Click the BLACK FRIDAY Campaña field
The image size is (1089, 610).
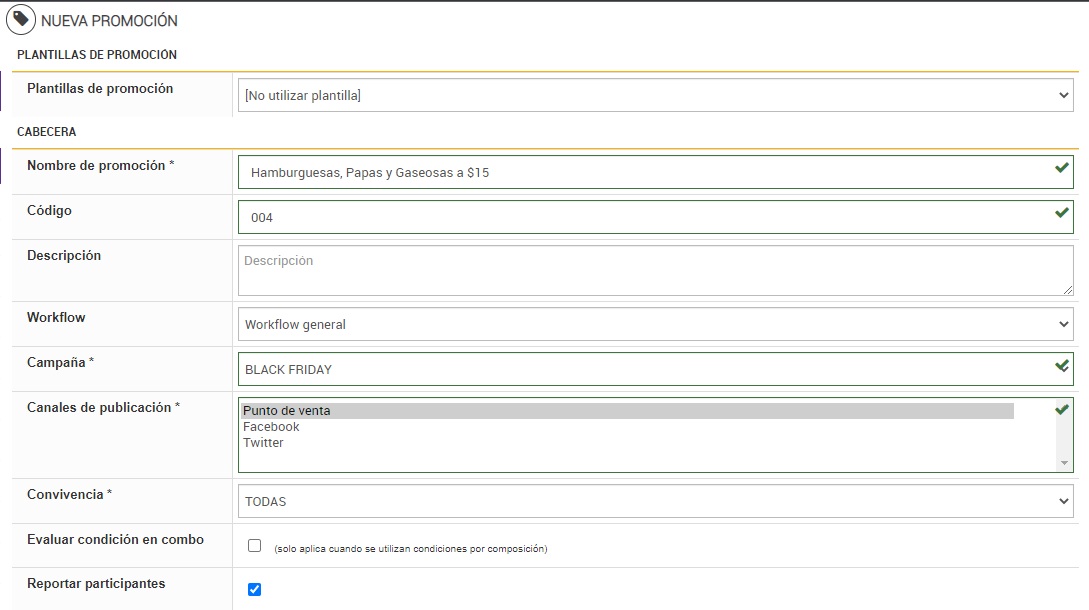coord(640,369)
